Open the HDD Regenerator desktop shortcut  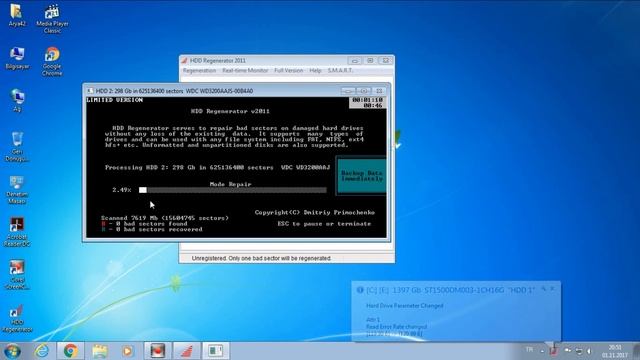pyautogui.click(x=17, y=318)
